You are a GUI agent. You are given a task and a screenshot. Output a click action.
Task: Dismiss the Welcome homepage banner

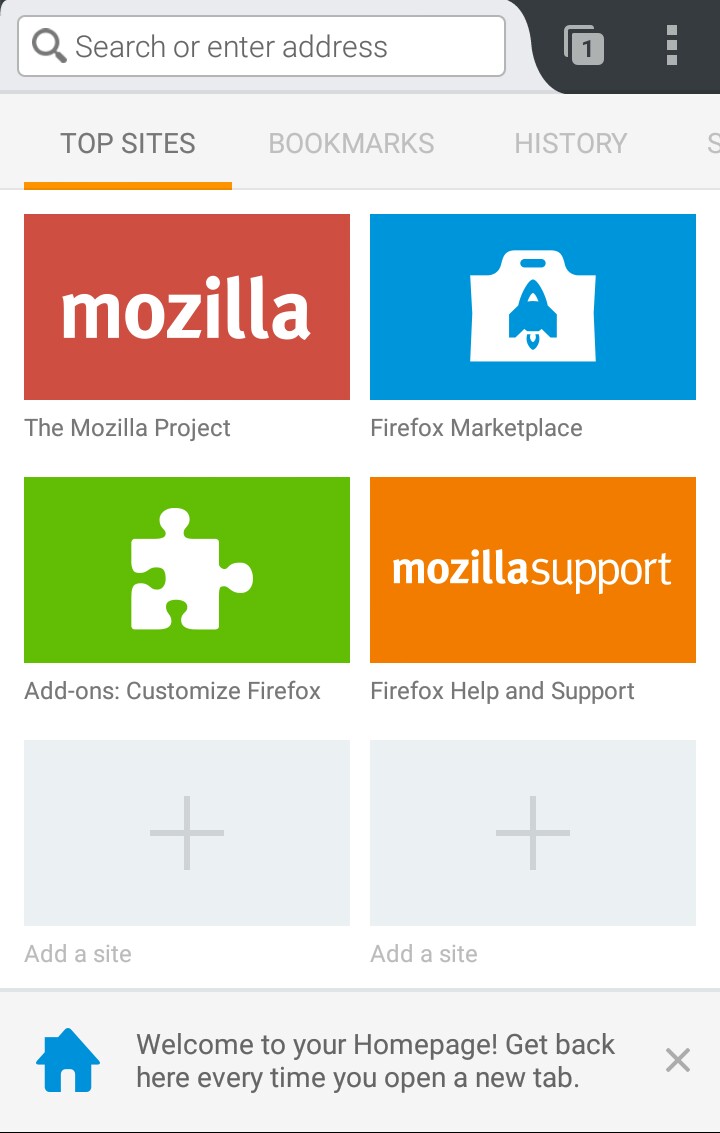pyautogui.click(x=678, y=1060)
